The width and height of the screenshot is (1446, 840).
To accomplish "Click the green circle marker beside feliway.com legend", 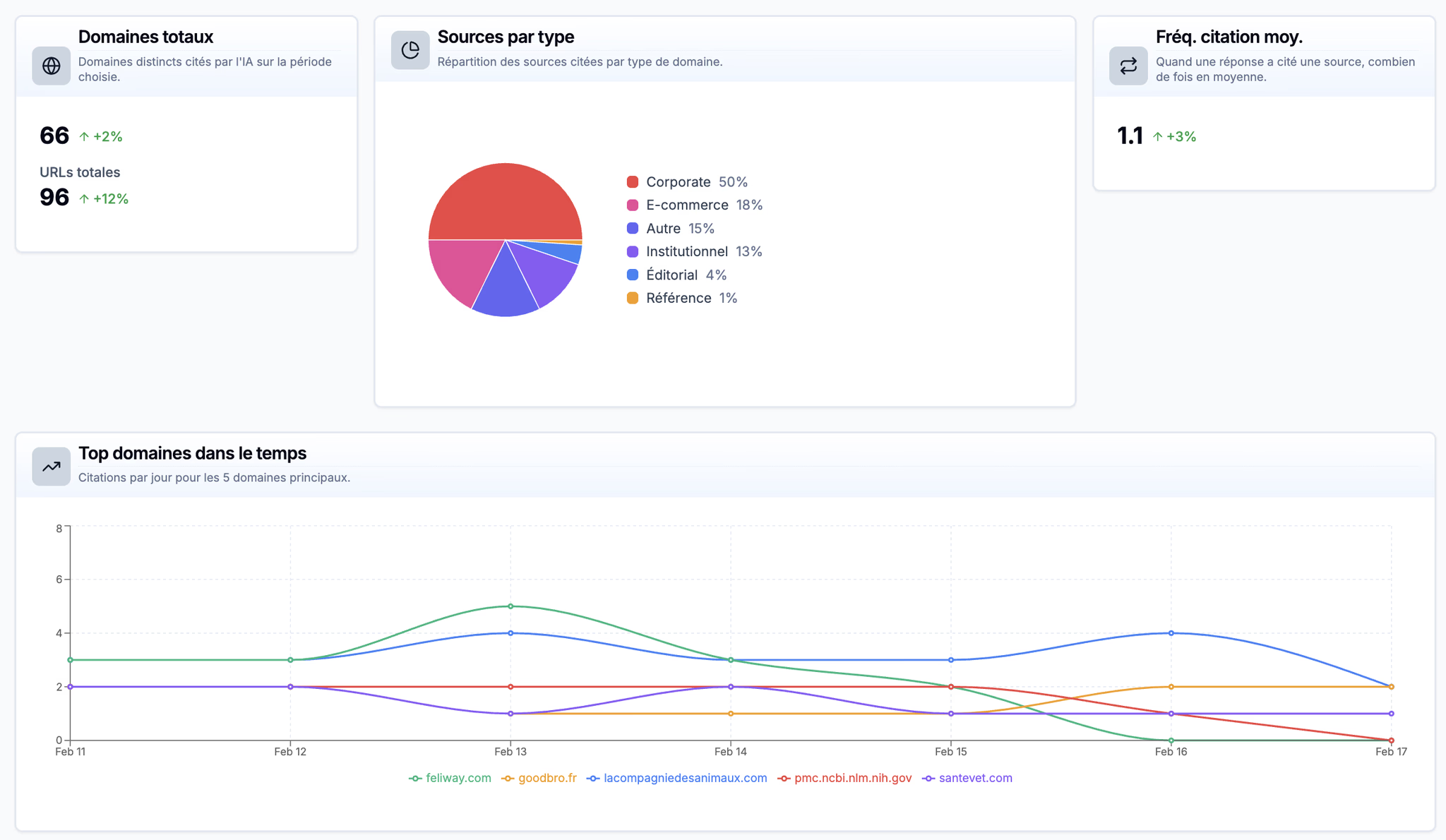I will pyautogui.click(x=414, y=778).
